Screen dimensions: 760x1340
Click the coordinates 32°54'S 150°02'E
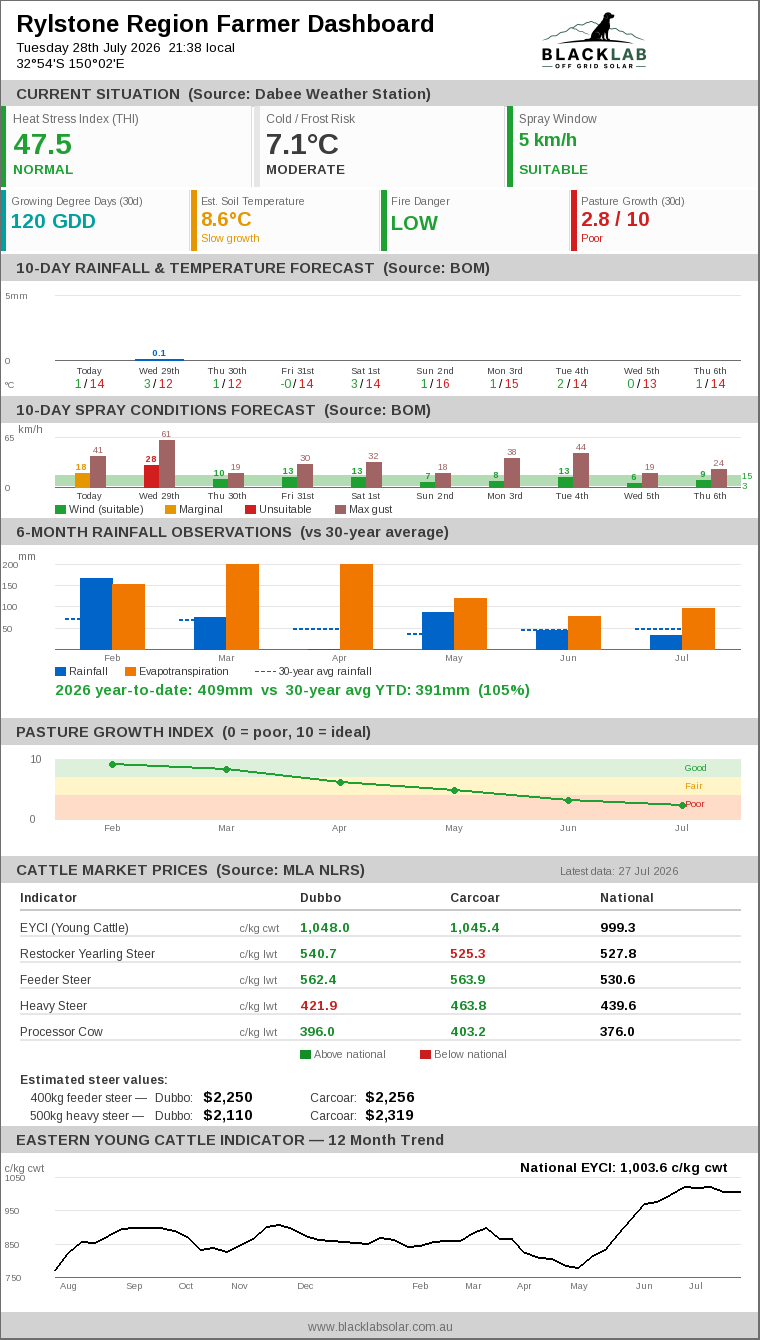pos(70,63)
